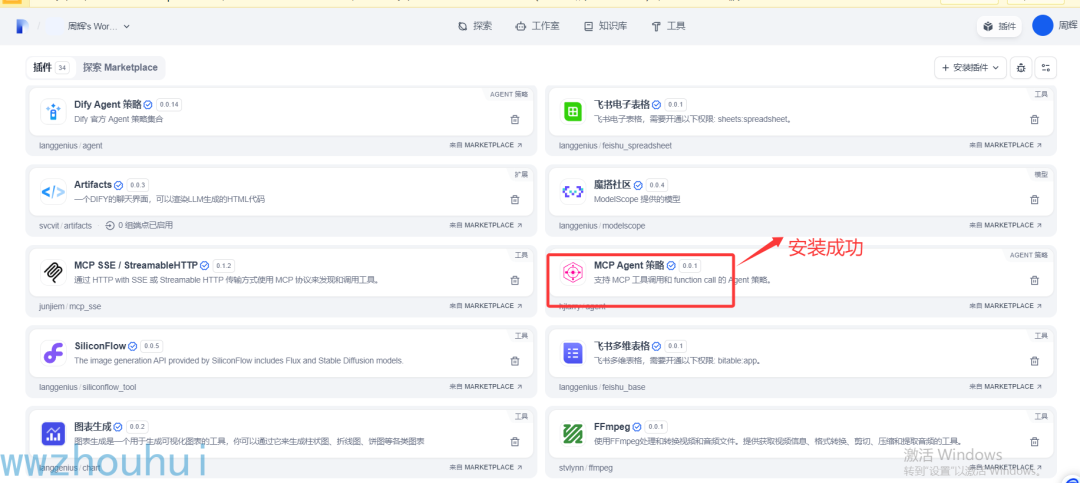Click the debug bug icon in top toolbar
Screen dimensions: 1080x483
(1021, 68)
